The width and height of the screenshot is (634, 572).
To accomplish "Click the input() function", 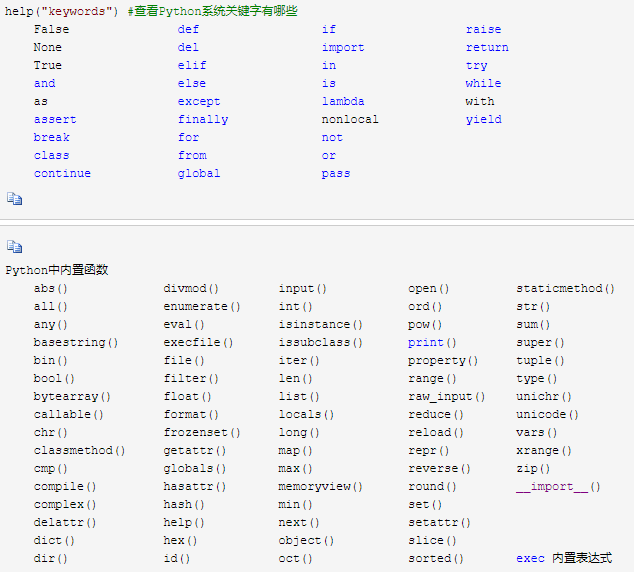I will 302,288.
